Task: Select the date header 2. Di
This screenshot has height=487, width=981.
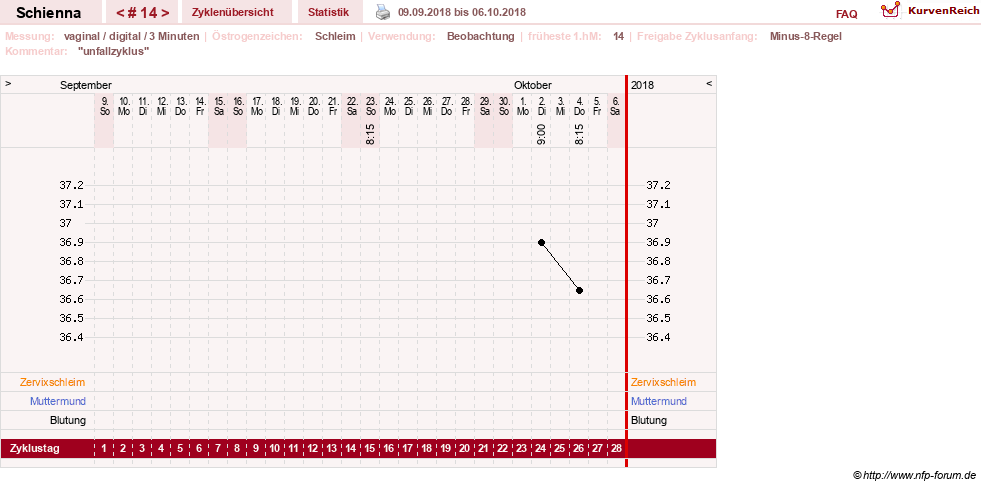Action: click(541, 105)
